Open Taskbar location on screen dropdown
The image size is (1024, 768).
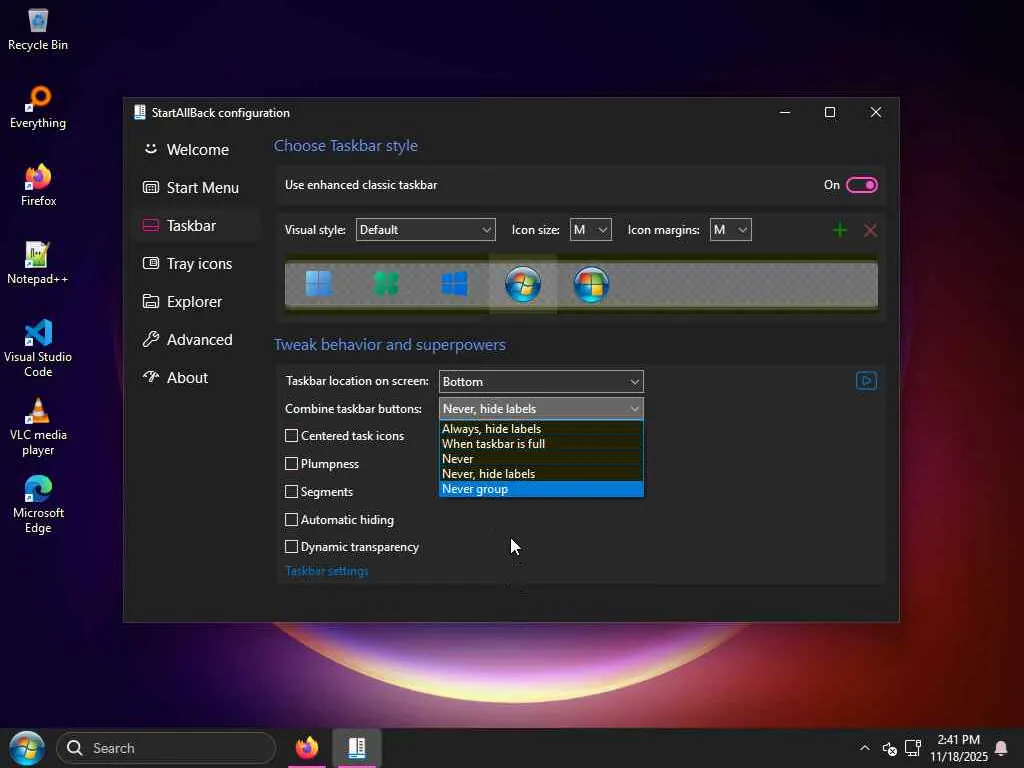[541, 381]
